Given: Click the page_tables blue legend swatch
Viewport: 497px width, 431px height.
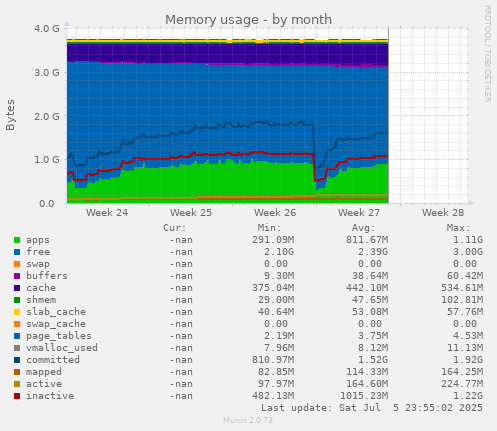Looking at the screenshot, I should tap(17, 336).
